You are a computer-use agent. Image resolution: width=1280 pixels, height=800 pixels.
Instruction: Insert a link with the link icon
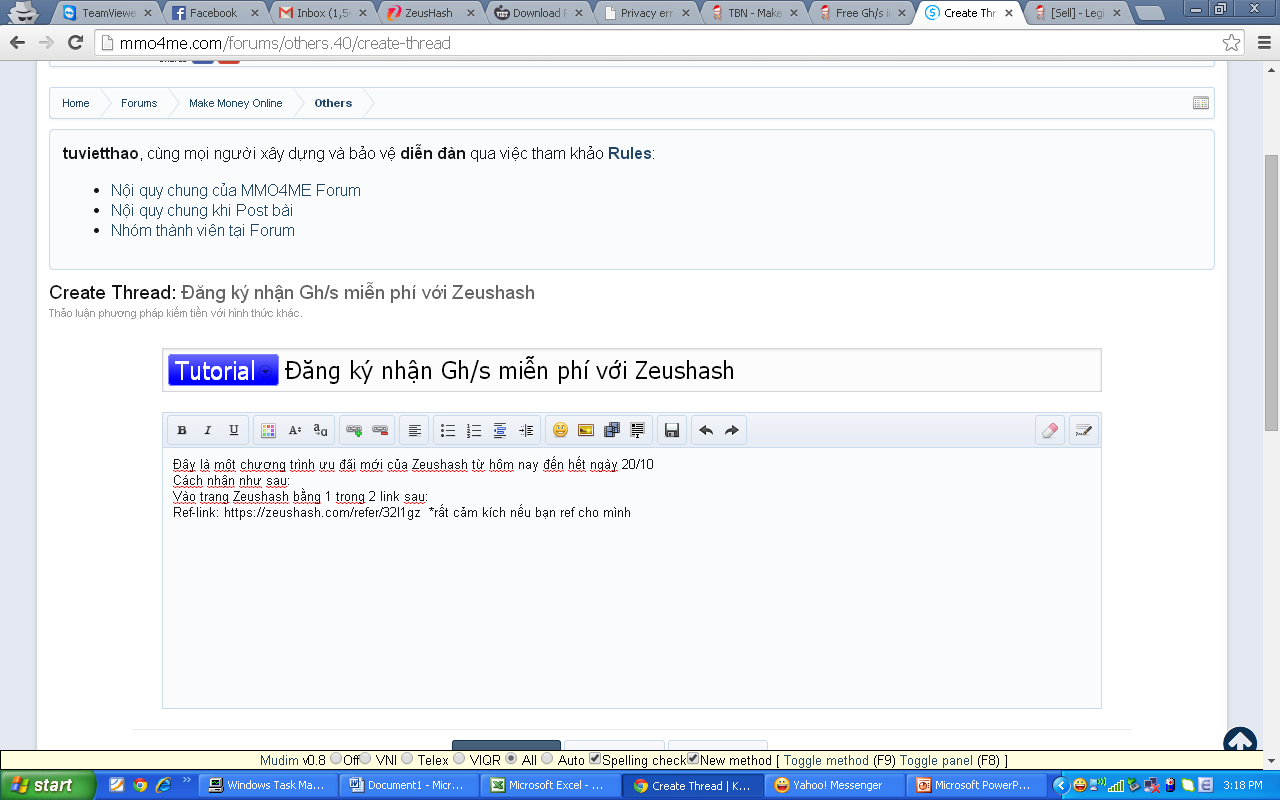(354, 430)
